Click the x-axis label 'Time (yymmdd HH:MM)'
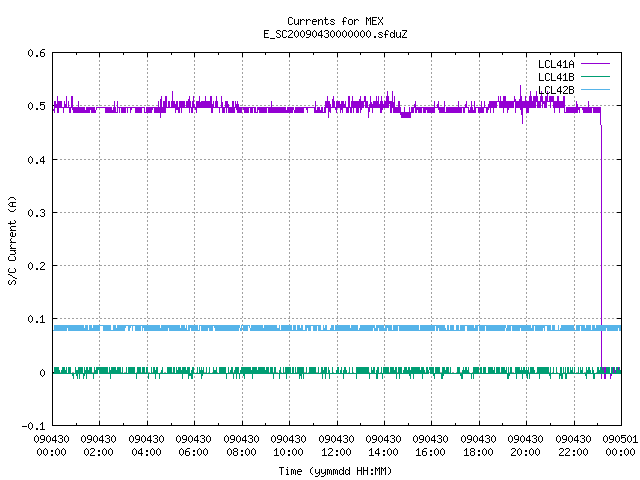This screenshot has width=640, height=480. point(335,471)
